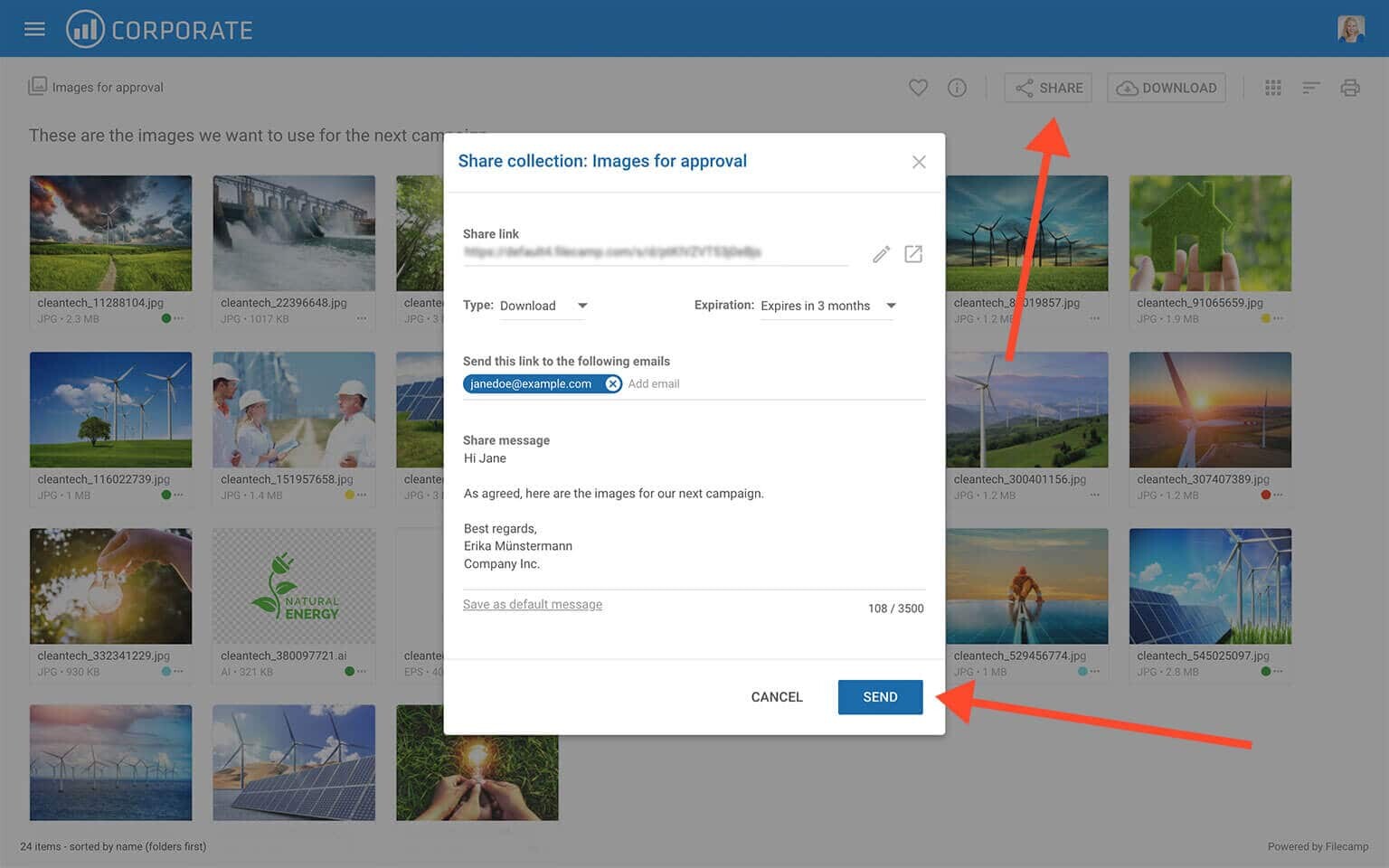
Task: Open thumbnail cleantech_307407389.jpg
Action: [1210, 410]
